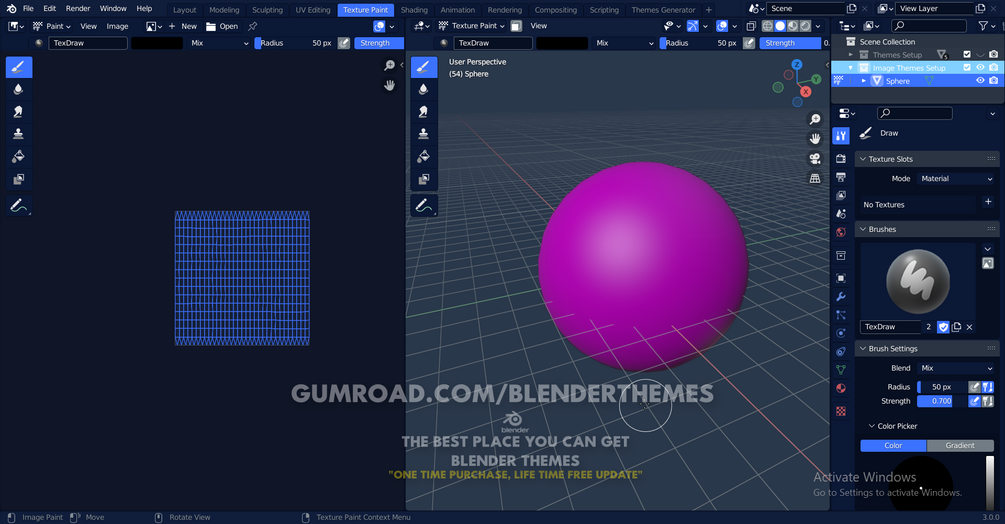Switch to the Themes Generator workspace tab
This screenshot has width=1005, height=524.
click(663, 10)
